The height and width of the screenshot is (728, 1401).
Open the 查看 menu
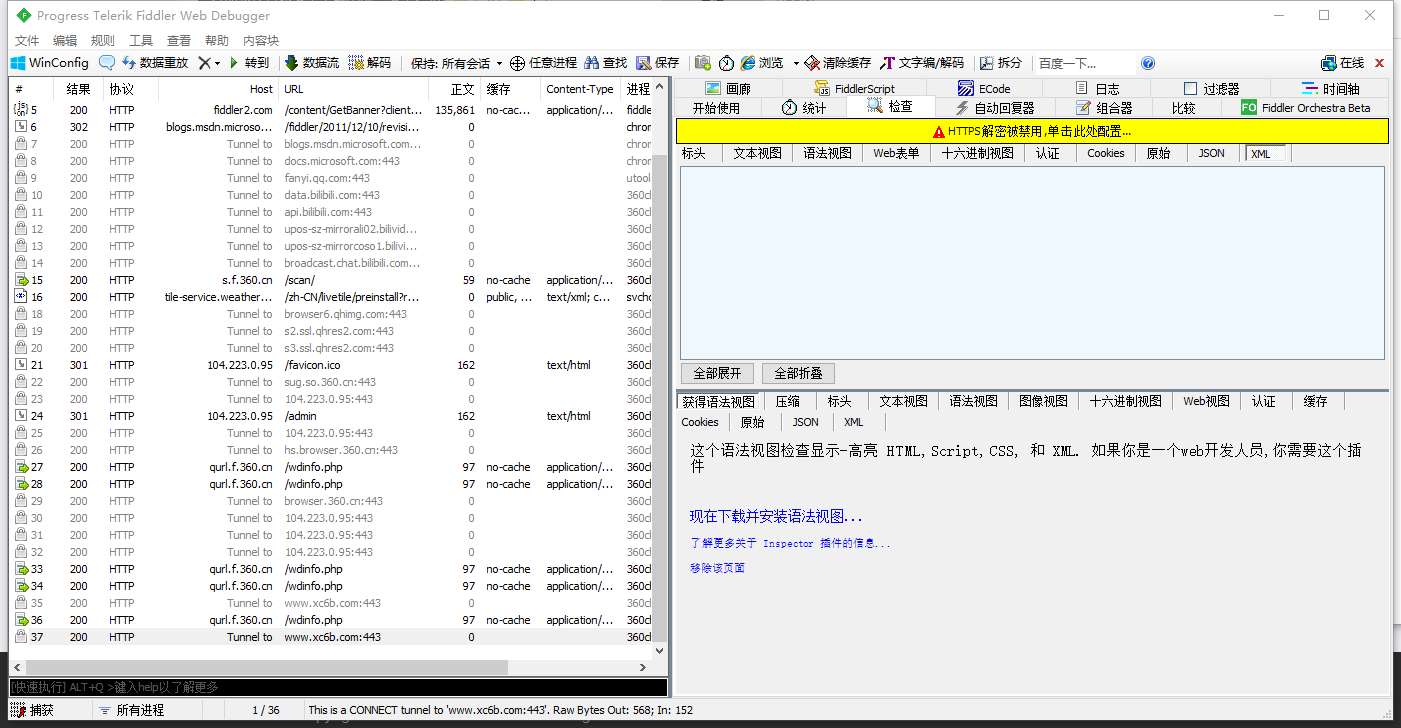(179, 41)
